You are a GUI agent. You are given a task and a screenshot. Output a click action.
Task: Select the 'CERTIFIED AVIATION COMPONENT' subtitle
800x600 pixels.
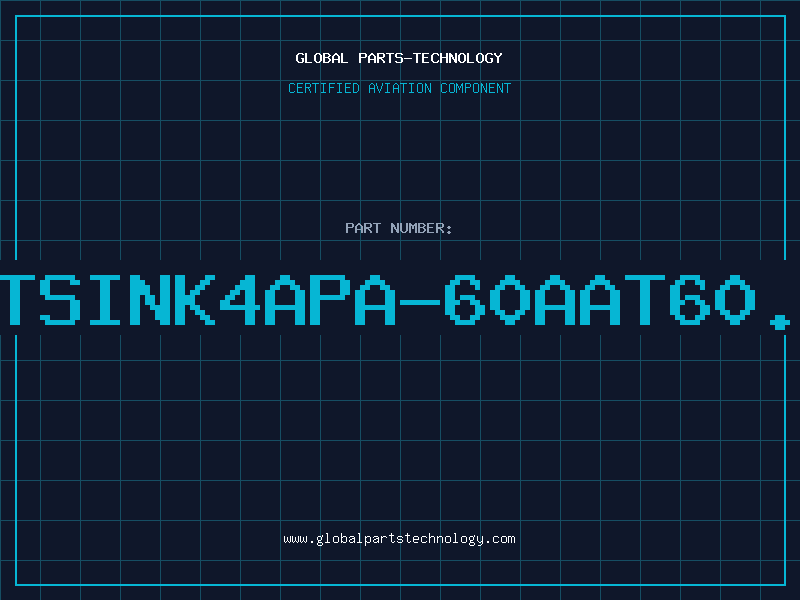tap(399, 88)
